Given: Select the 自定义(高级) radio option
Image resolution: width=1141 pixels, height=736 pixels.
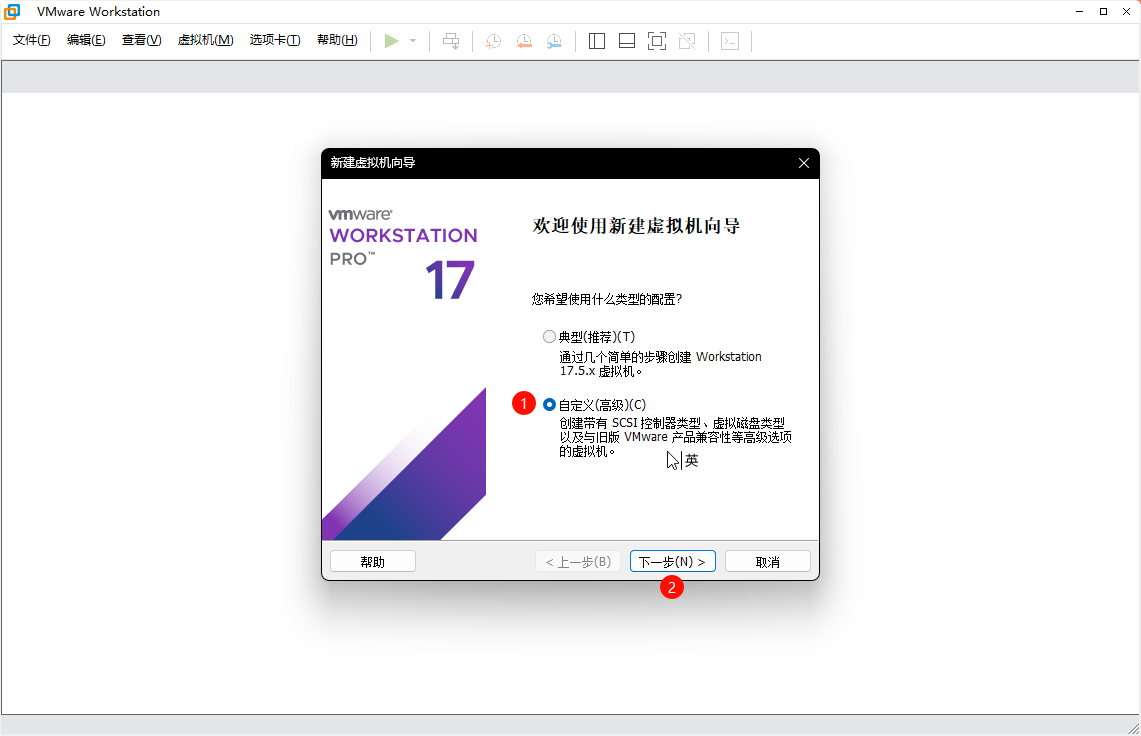Looking at the screenshot, I should 549,405.
